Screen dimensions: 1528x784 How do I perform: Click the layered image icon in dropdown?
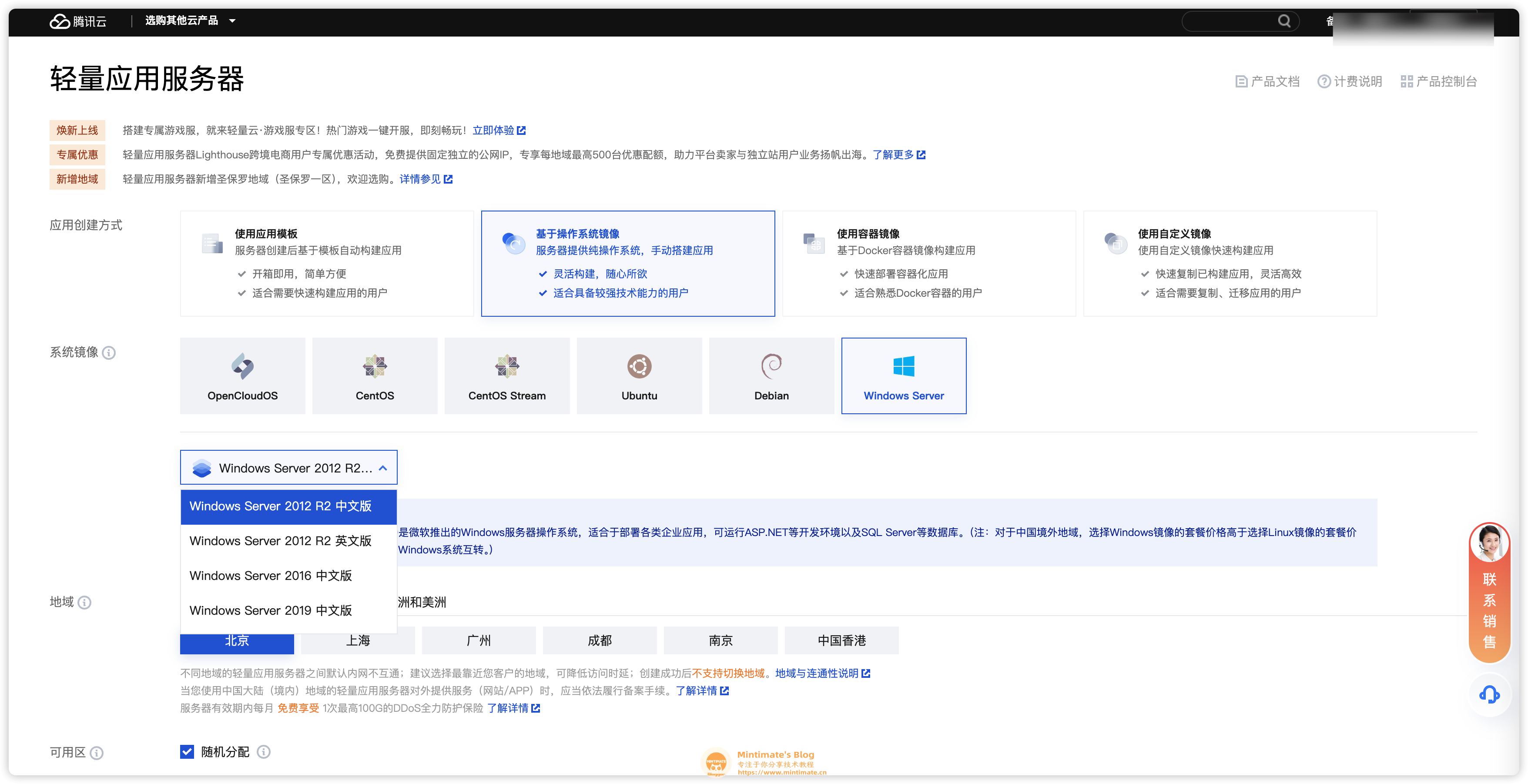(202, 469)
